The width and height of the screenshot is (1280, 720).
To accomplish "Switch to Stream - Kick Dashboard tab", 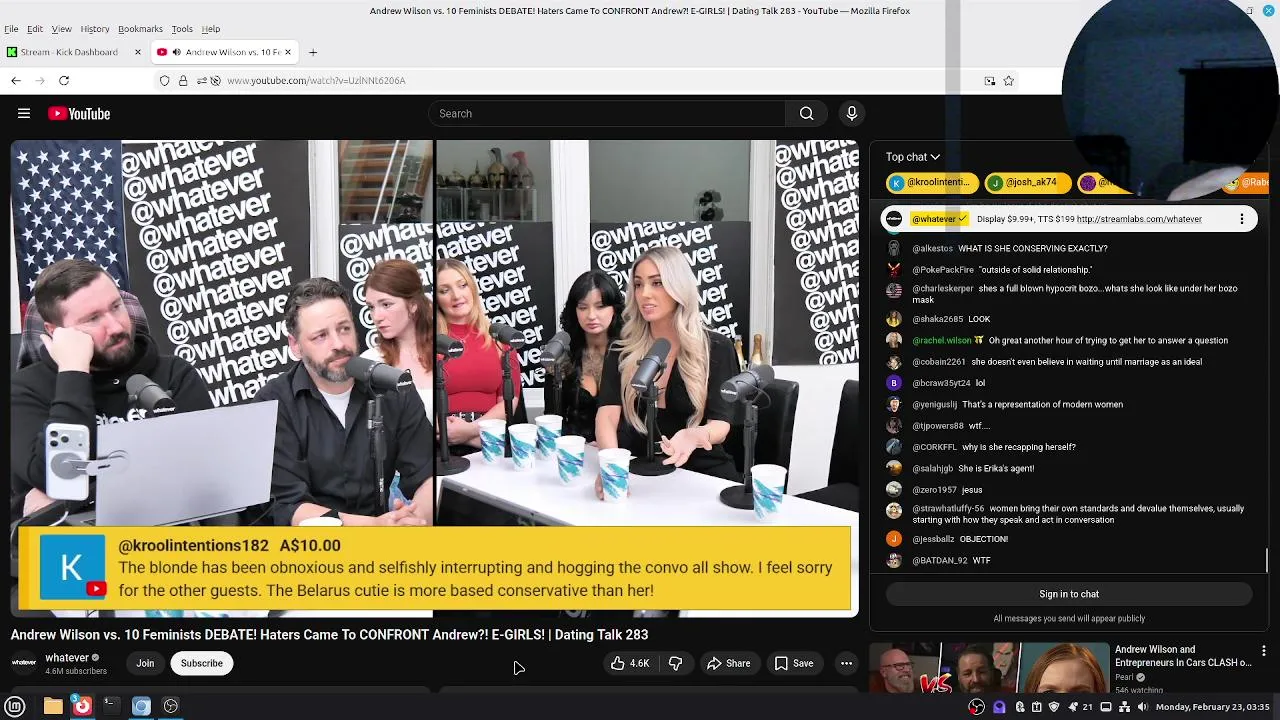I will click(x=75, y=52).
